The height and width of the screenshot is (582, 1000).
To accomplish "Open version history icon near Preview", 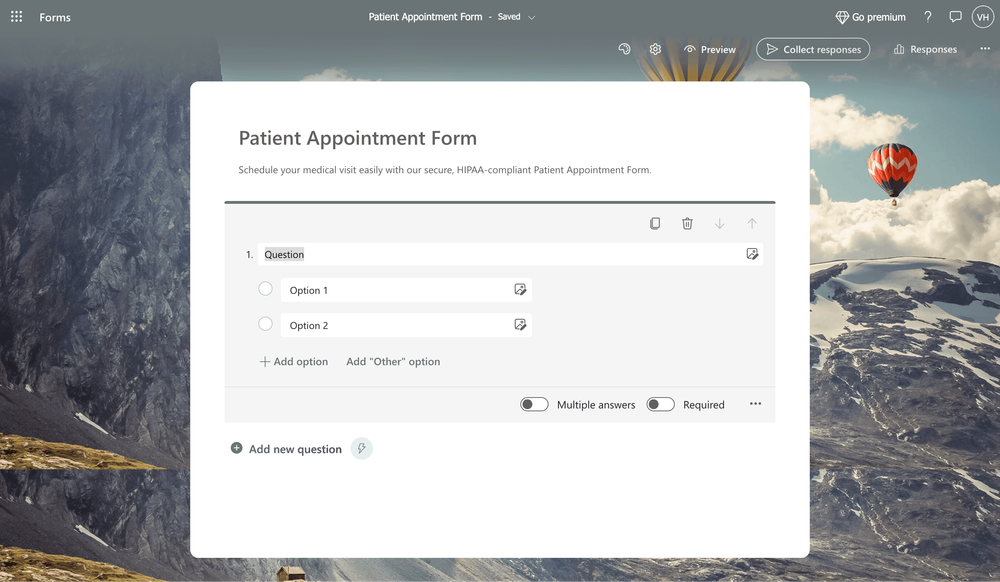I will coord(624,48).
